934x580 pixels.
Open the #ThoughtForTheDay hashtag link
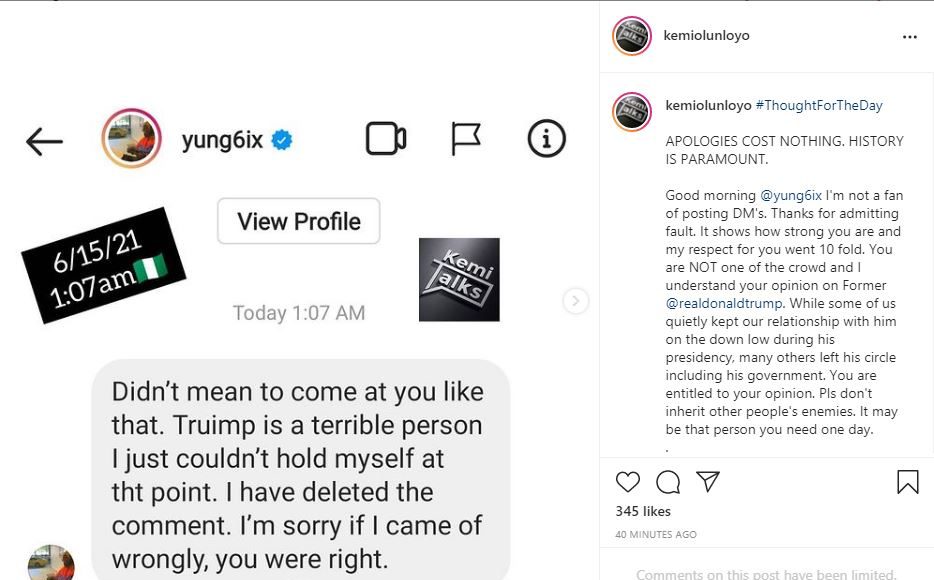tap(819, 105)
